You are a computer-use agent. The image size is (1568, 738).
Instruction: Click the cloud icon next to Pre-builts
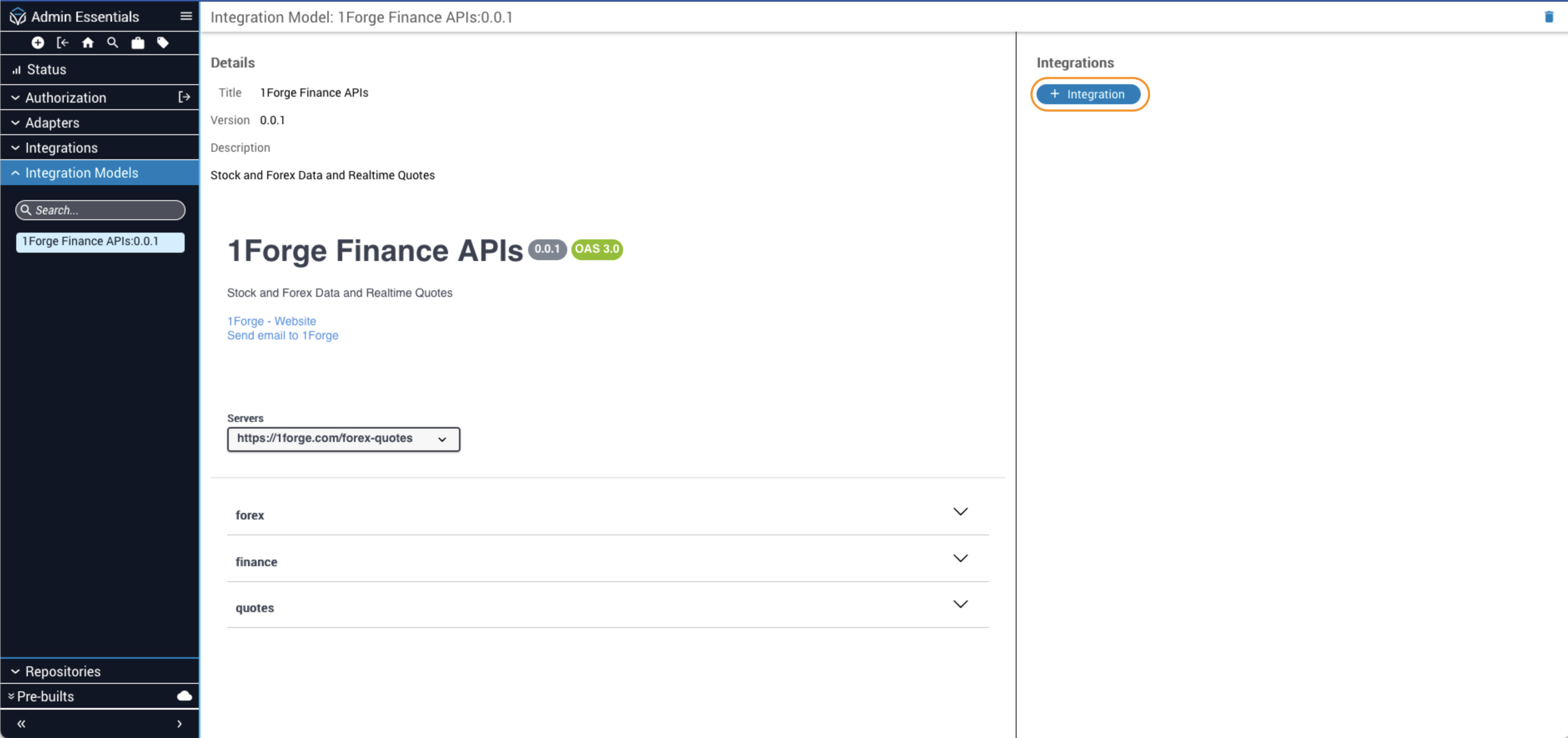(185, 696)
